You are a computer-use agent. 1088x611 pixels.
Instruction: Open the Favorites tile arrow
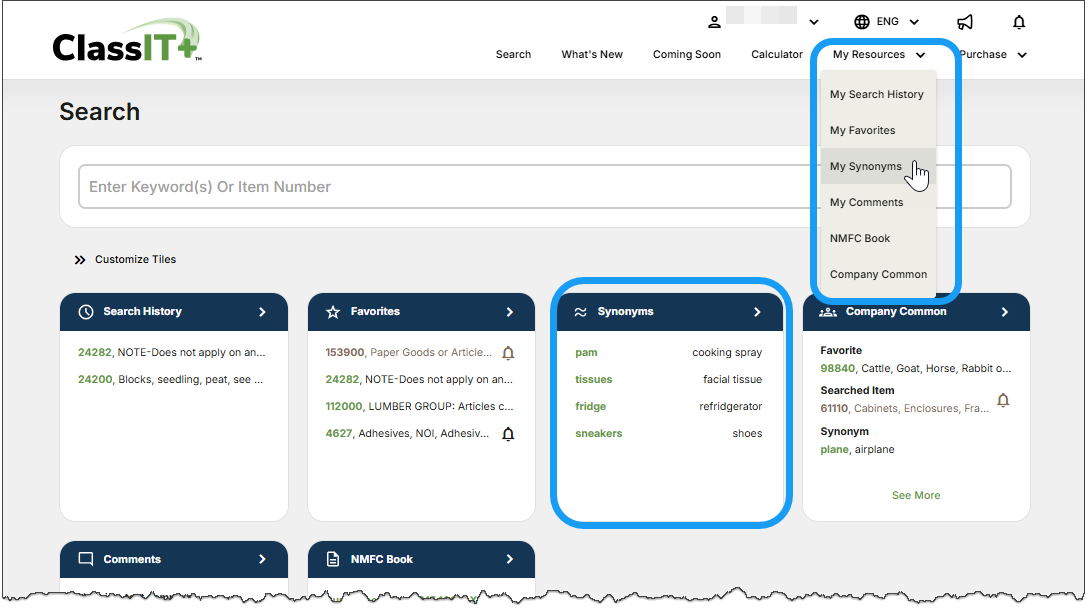click(x=510, y=312)
